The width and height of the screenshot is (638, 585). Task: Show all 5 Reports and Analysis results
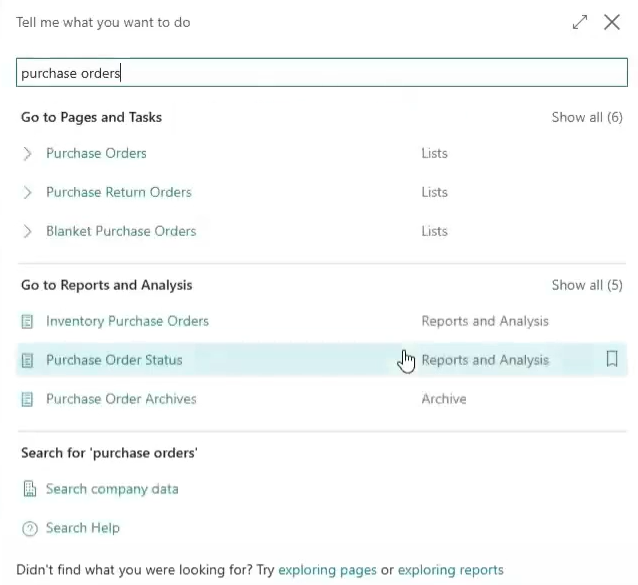pos(587,285)
